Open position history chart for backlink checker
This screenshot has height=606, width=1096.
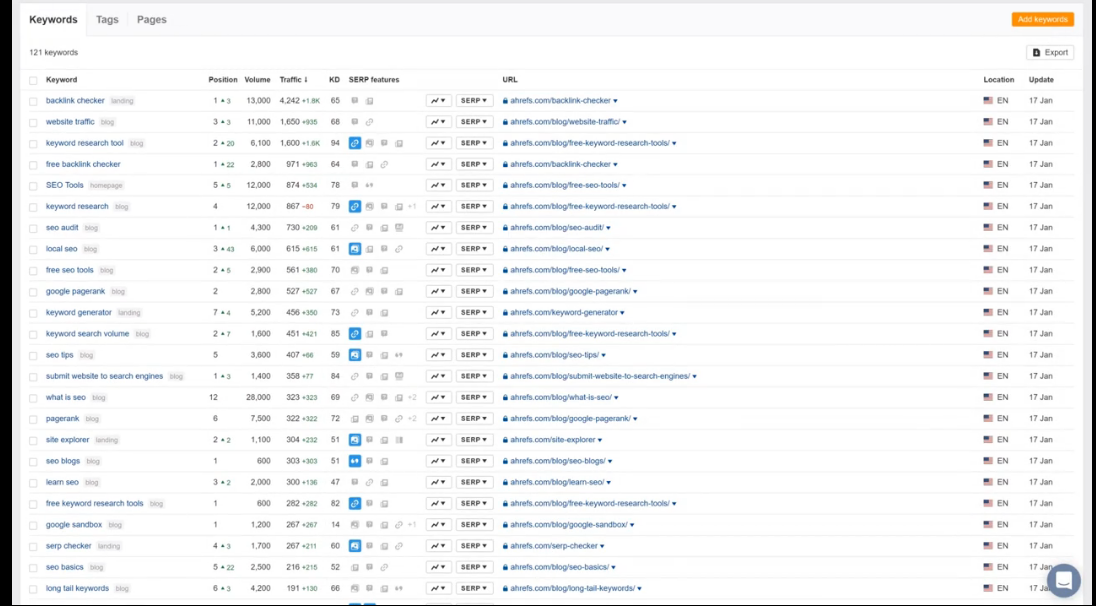438,101
